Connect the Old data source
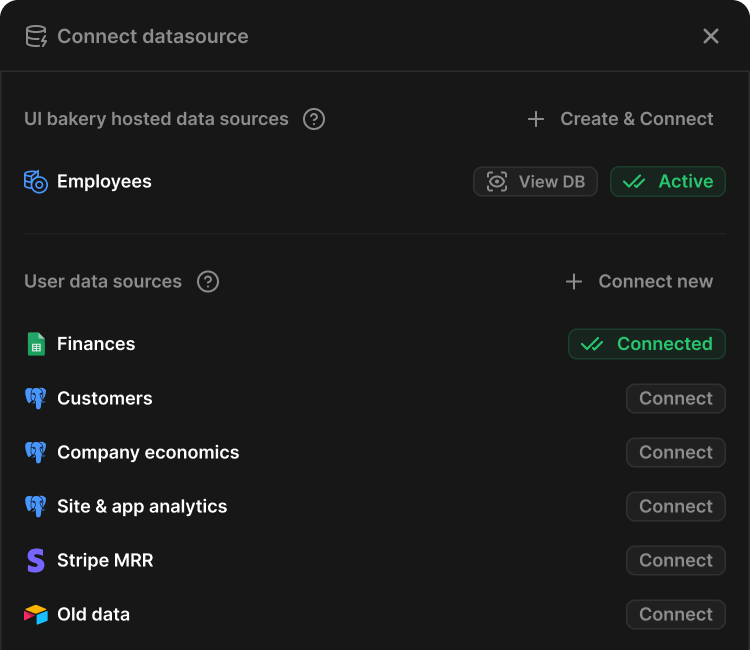 pyautogui.click(x=675, y=614)
